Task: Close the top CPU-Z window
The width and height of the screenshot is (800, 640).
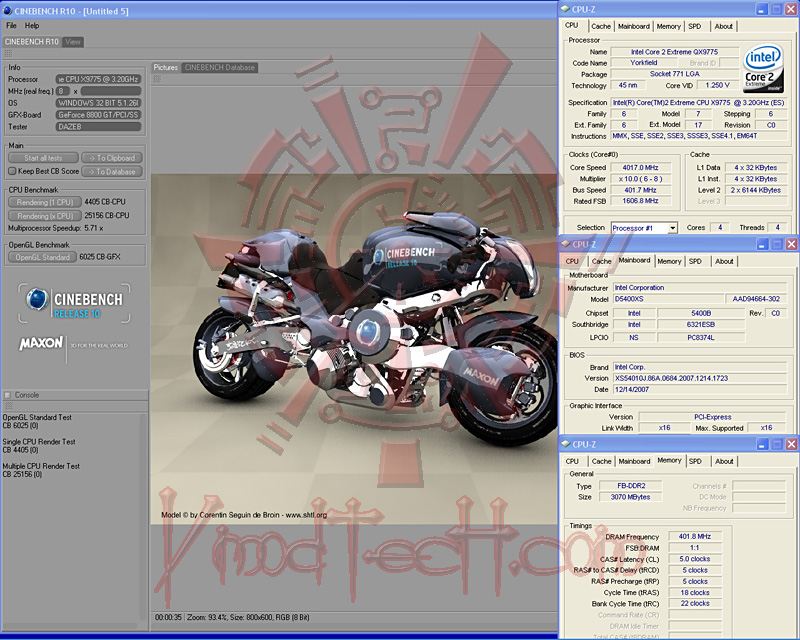Action: pyautogui.click(x=791, y=9)
